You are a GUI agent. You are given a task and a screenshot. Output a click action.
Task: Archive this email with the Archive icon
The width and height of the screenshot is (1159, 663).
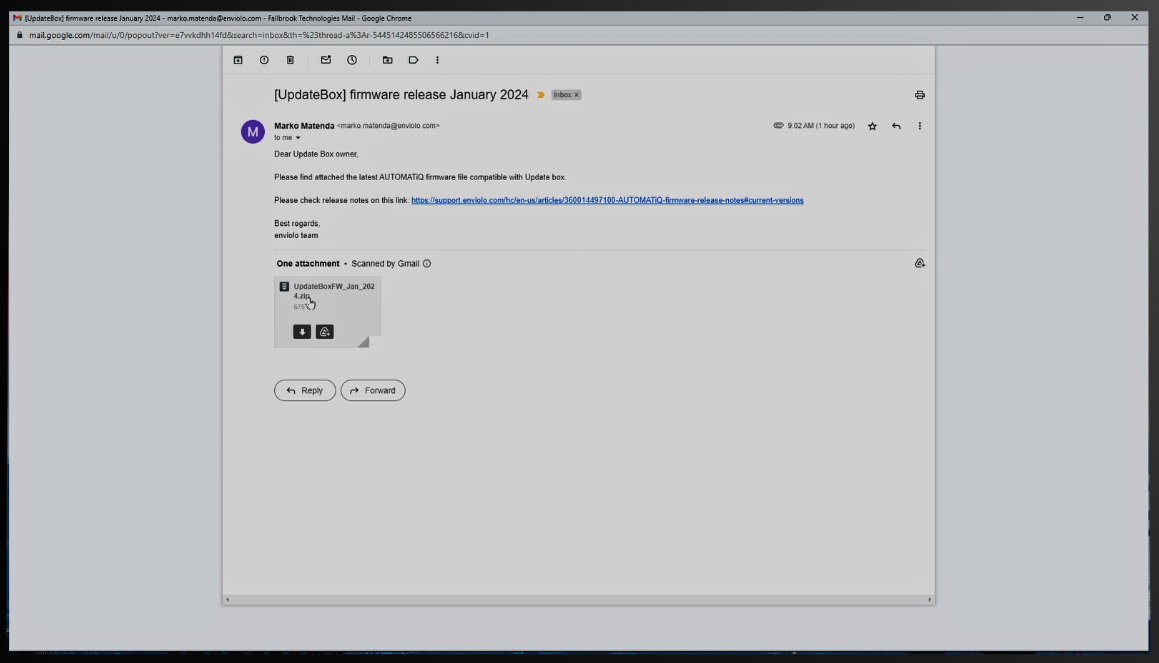click(x=238, y=60)
